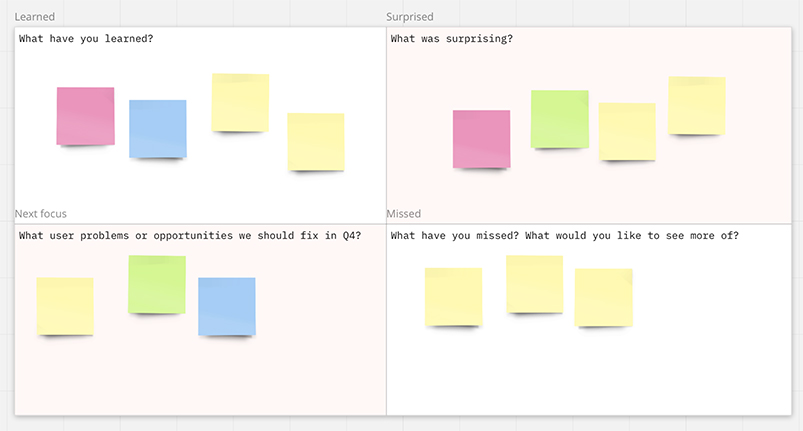Click the rightmost yellow note in Learned frame
This screenshot has width=803, height=431.
(x=316, y=141)
